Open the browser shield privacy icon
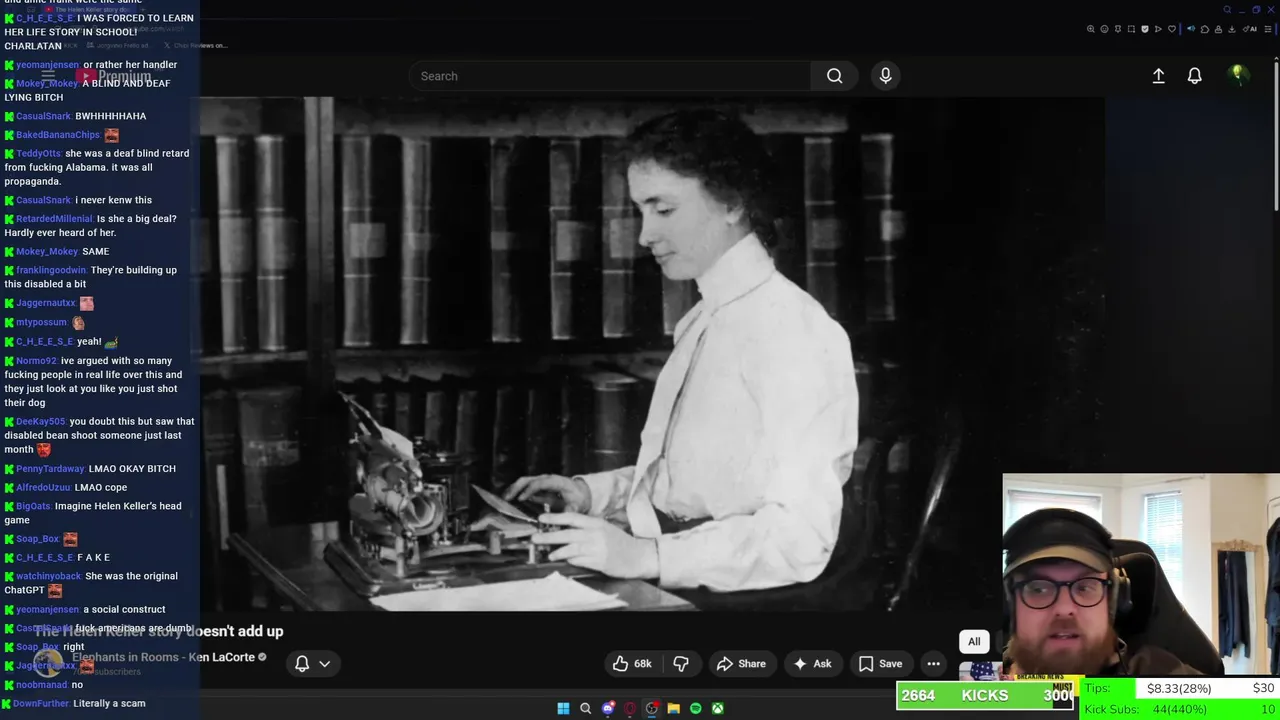The width and height of the screenshot is (1280, 720). click(x=1145, y=29)
